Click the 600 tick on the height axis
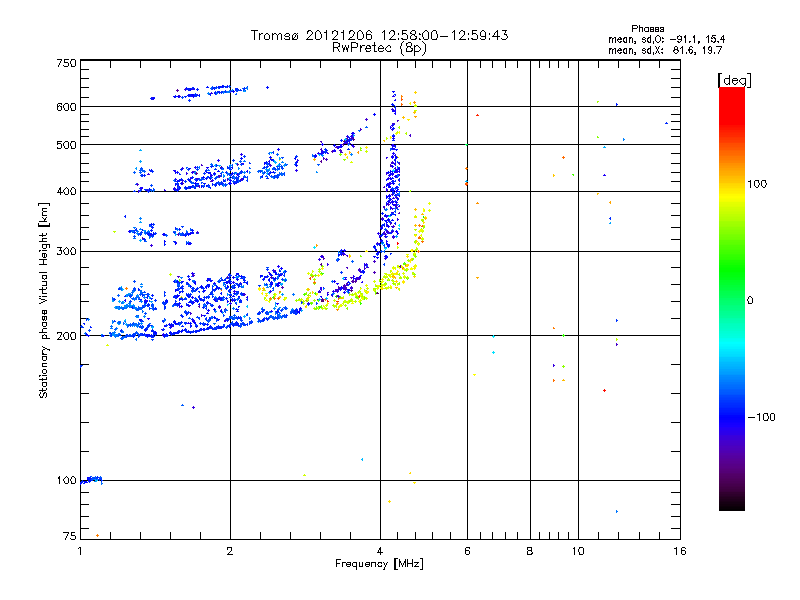 [x=66, y=107]
